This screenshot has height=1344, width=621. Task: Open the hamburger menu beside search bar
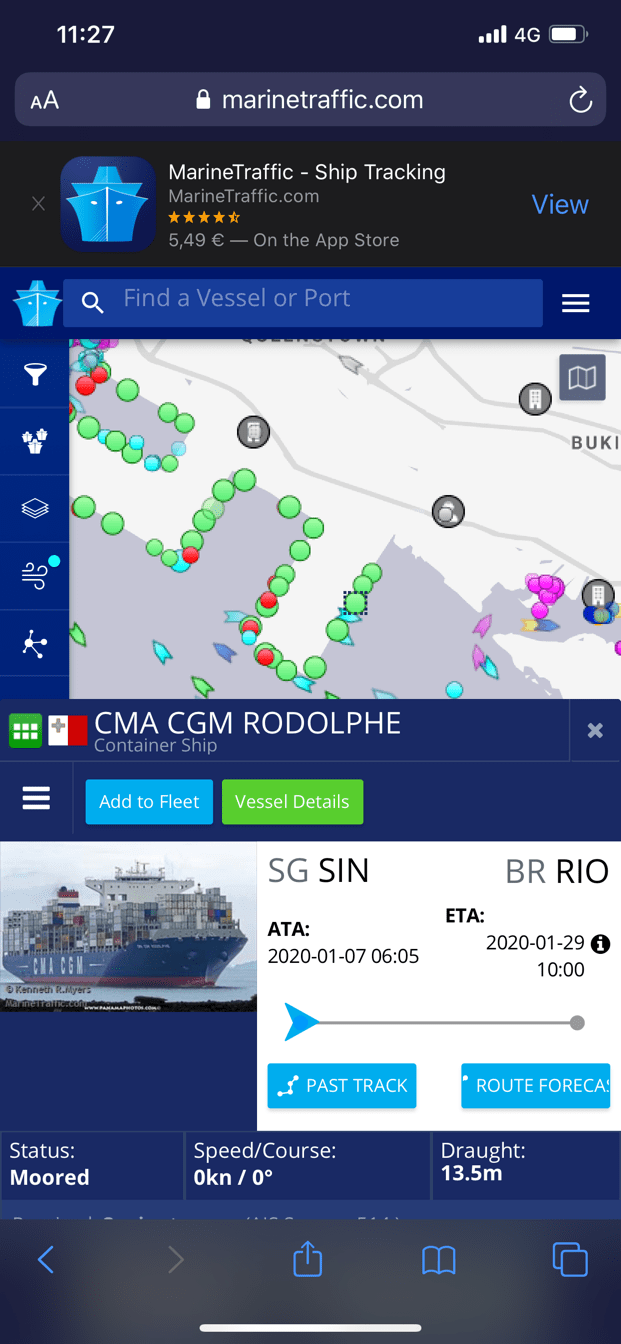point(576,303)
